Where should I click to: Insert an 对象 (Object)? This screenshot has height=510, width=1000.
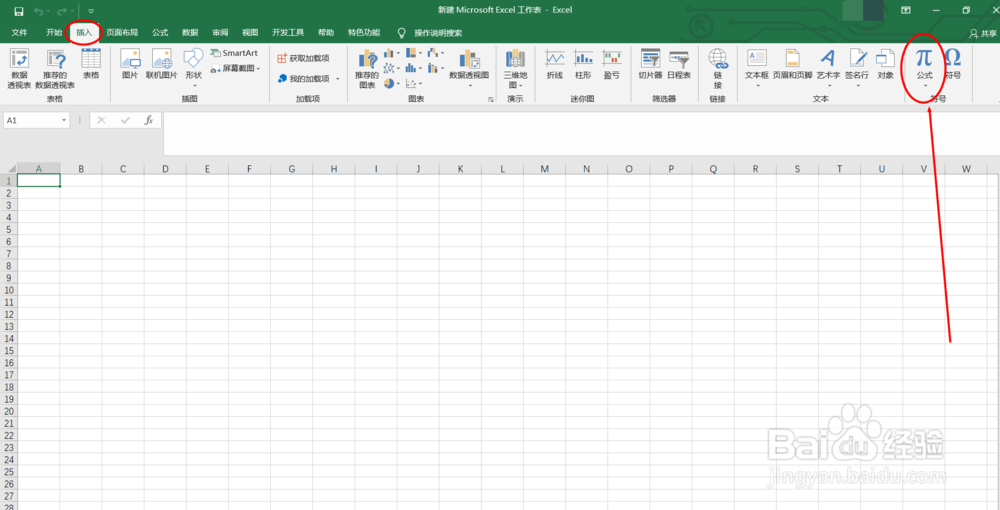point(885,64)
